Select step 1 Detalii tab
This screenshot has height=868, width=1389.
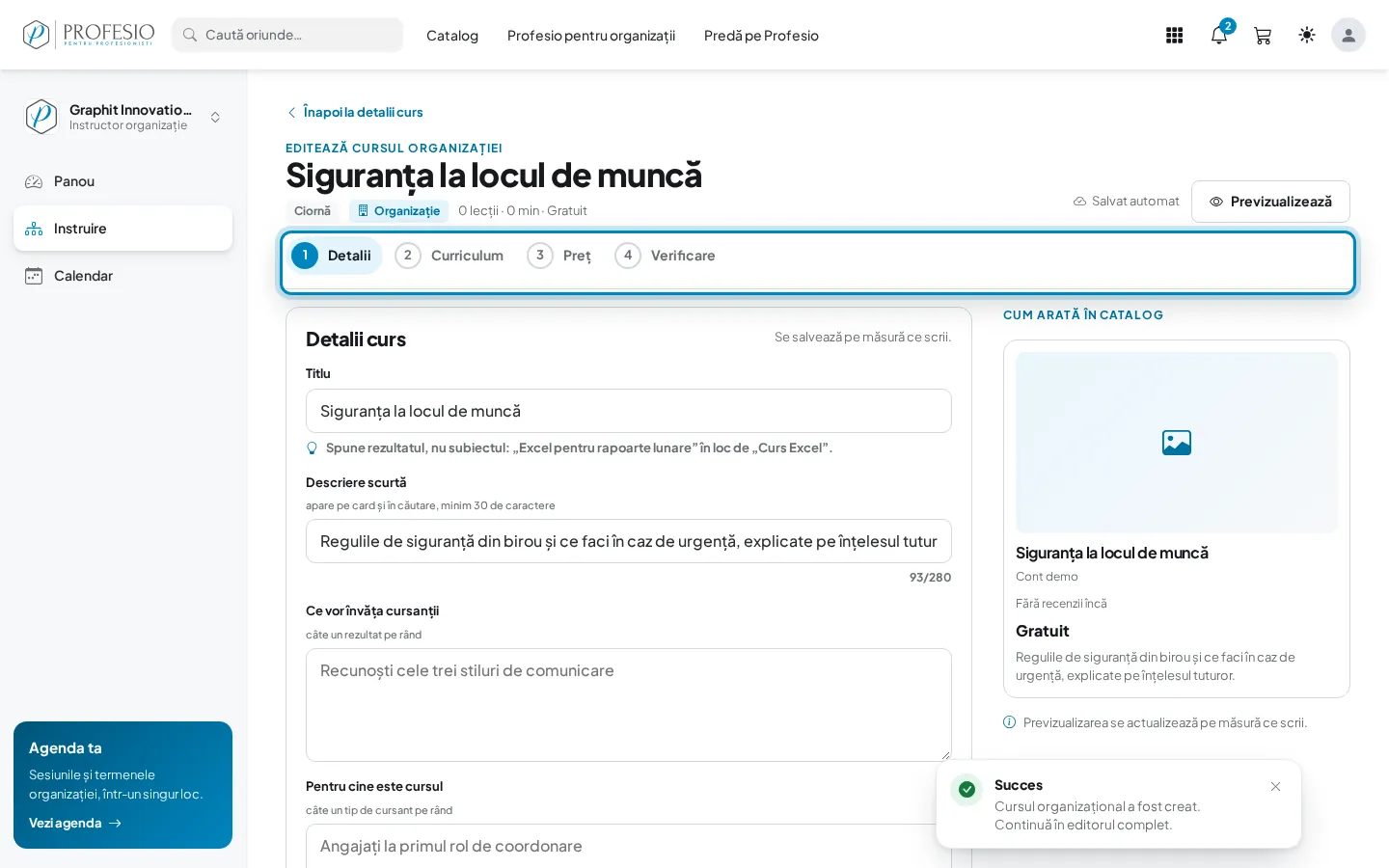tap(334, 256)
